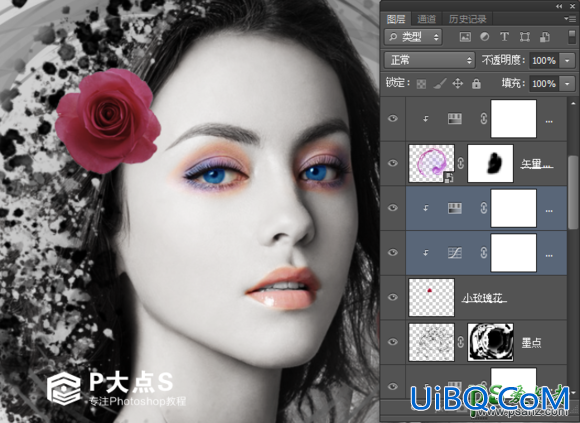The width and height of the screenshot is (580, 423).
Task: Click the 不透明度 100% value field
Action: tap(544, 61)
